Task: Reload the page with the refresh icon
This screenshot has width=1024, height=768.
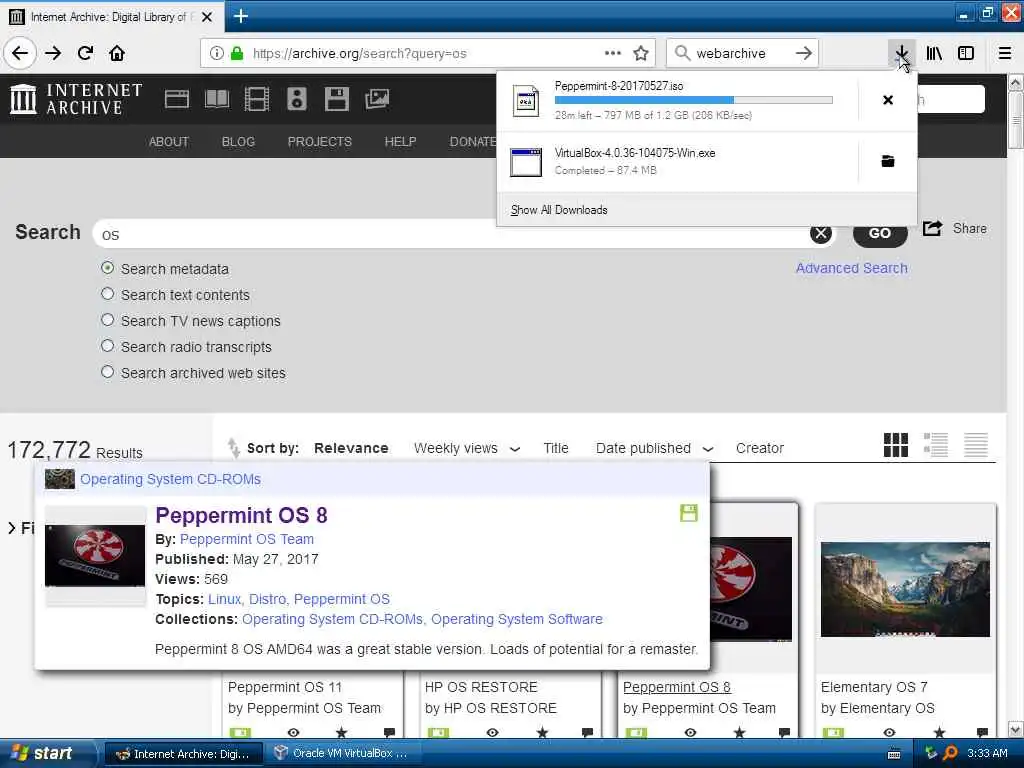Action: [x=86, y=53]
